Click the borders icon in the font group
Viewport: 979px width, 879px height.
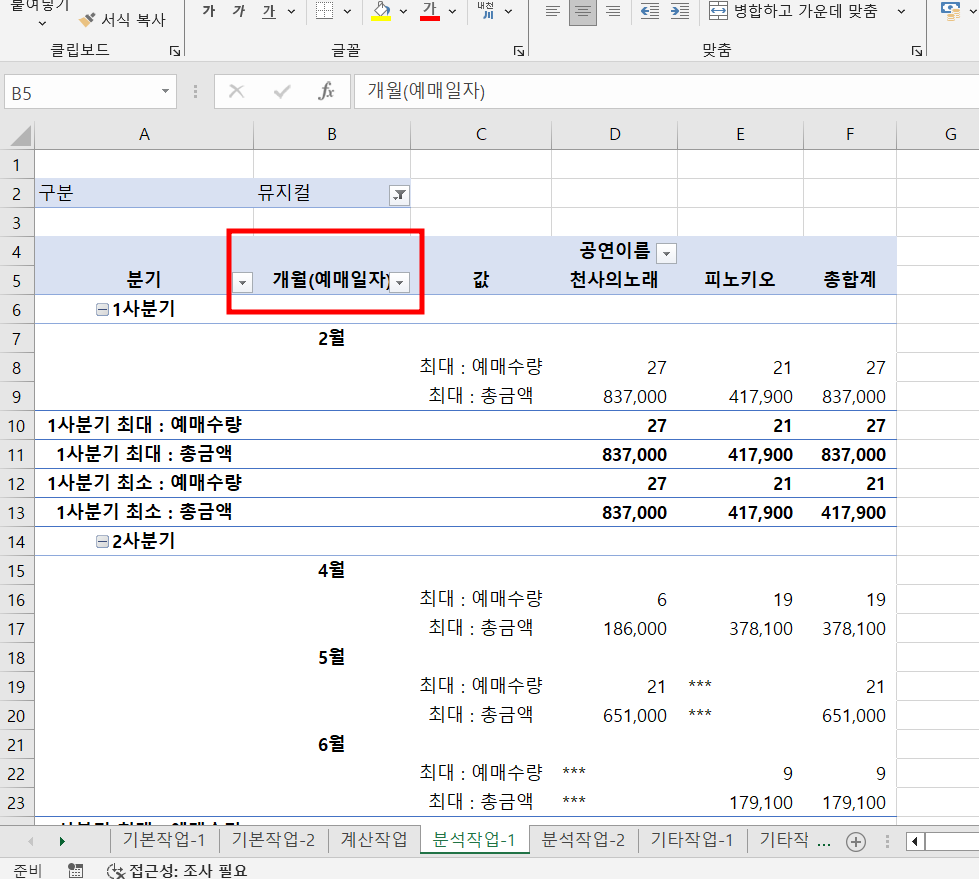[325, 11]
